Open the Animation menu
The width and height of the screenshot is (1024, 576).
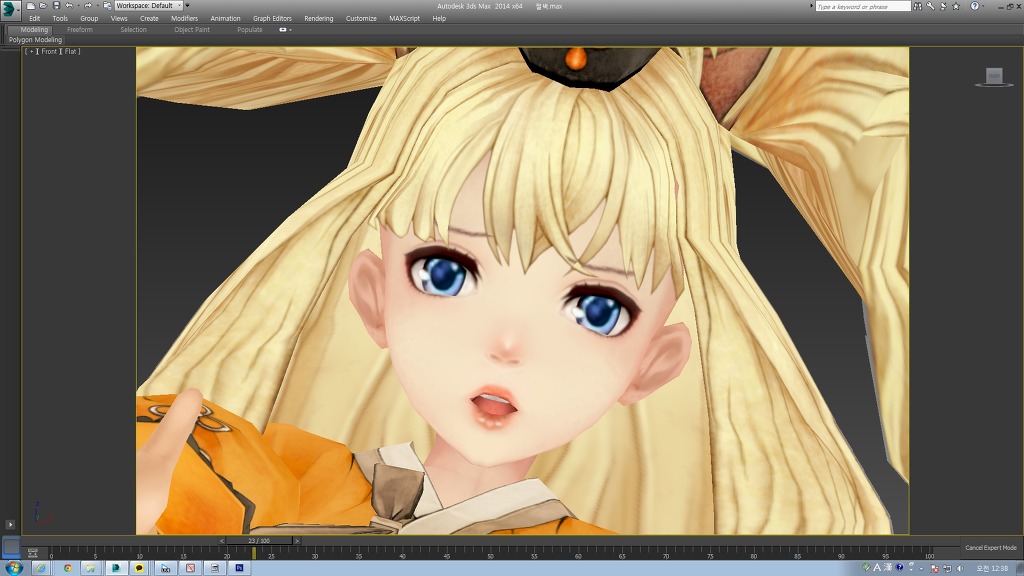pyautogui.click(x=225, y=18)
